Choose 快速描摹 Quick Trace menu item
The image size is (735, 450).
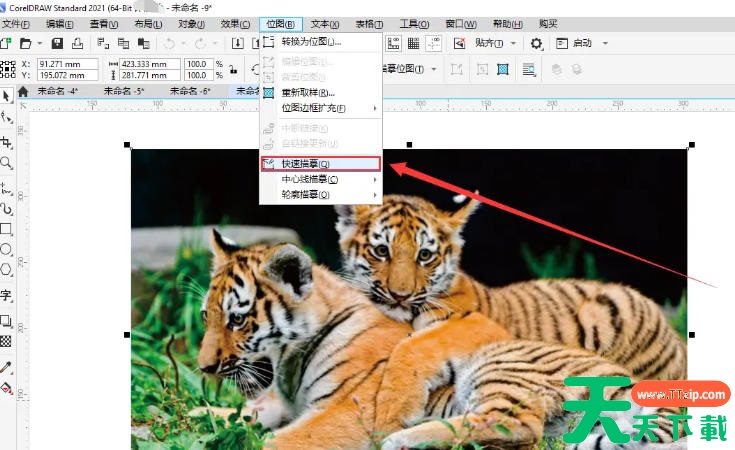(x=321, y=164)
